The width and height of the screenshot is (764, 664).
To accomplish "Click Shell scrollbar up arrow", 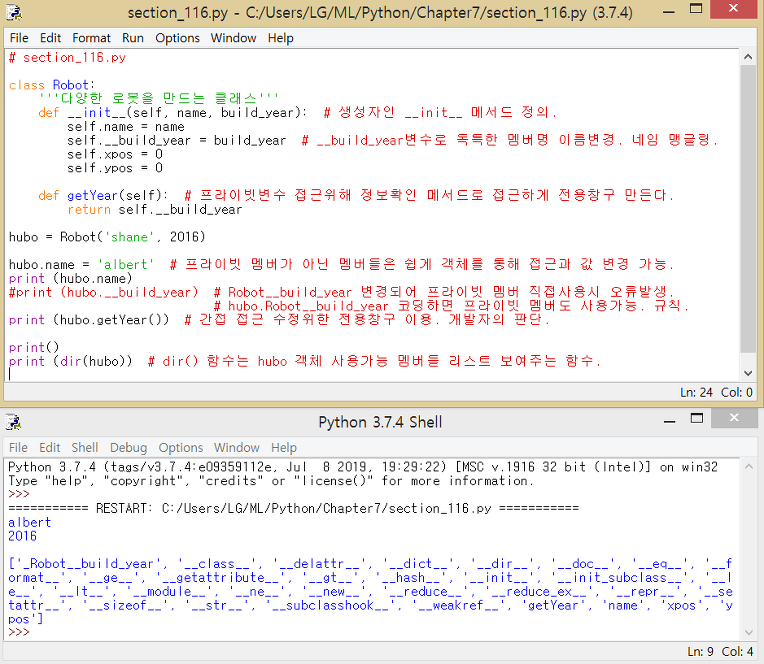I will click(749, 467).
